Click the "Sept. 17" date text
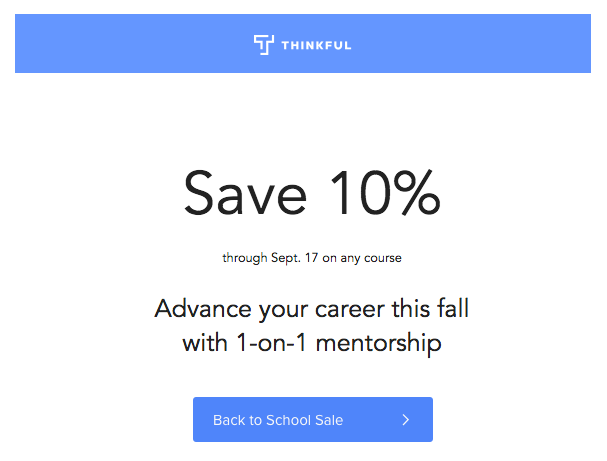This screenshot has width=607, height=461. click(294, 258)
